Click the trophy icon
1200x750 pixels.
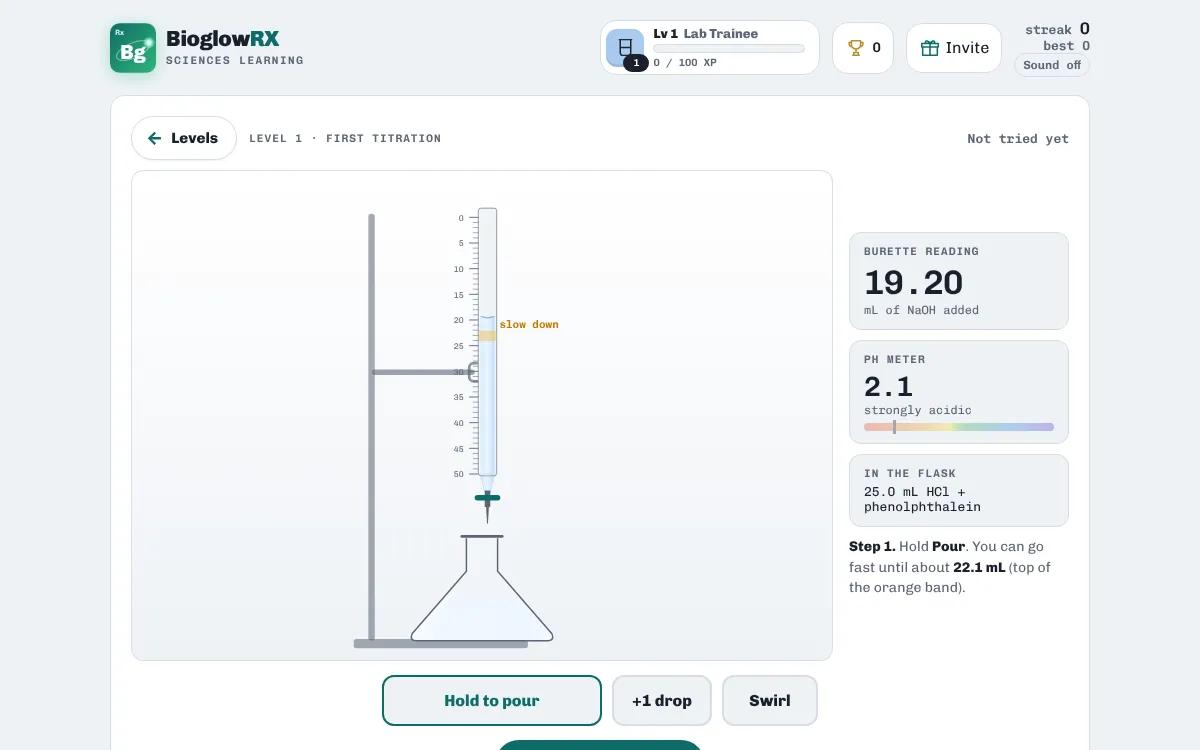(x=856, y=47)
